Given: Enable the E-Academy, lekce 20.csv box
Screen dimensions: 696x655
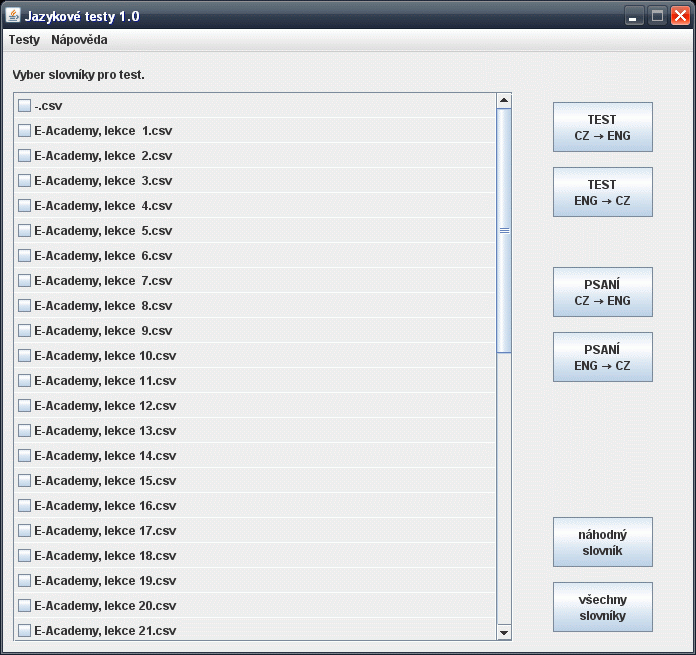Looking at the screenshot, I should point(24,606).
